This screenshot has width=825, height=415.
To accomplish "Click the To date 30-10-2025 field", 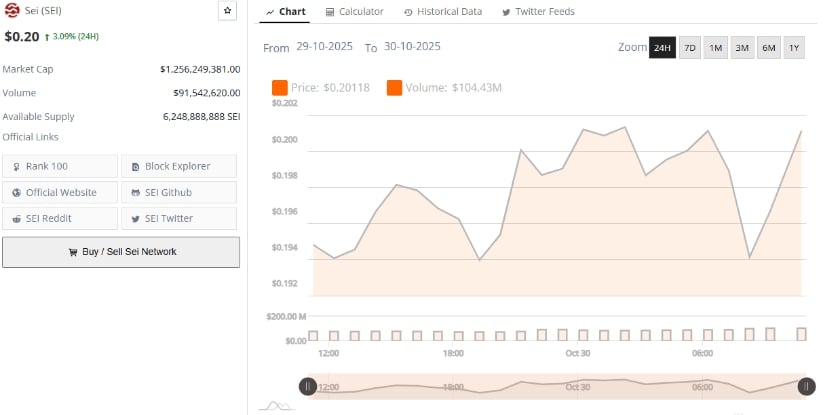I will click(x=412, y=47).
